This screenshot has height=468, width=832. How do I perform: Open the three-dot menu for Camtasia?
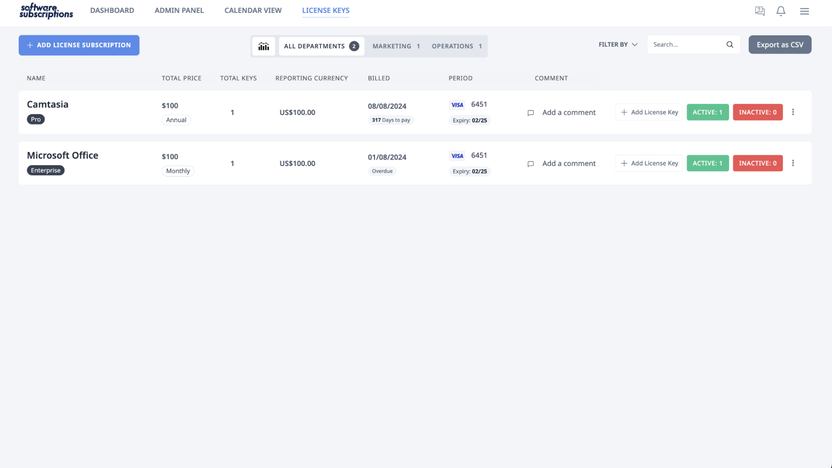pyautogui.click(x=793, y=112)
